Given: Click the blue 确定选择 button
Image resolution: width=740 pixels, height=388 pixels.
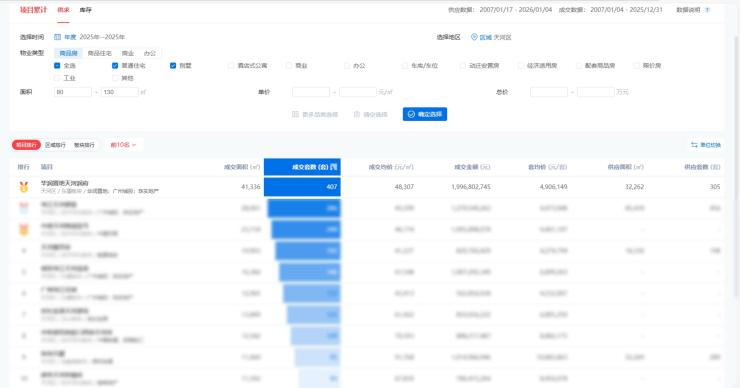Looking at the screenshot, I should (x=425, y=114).
